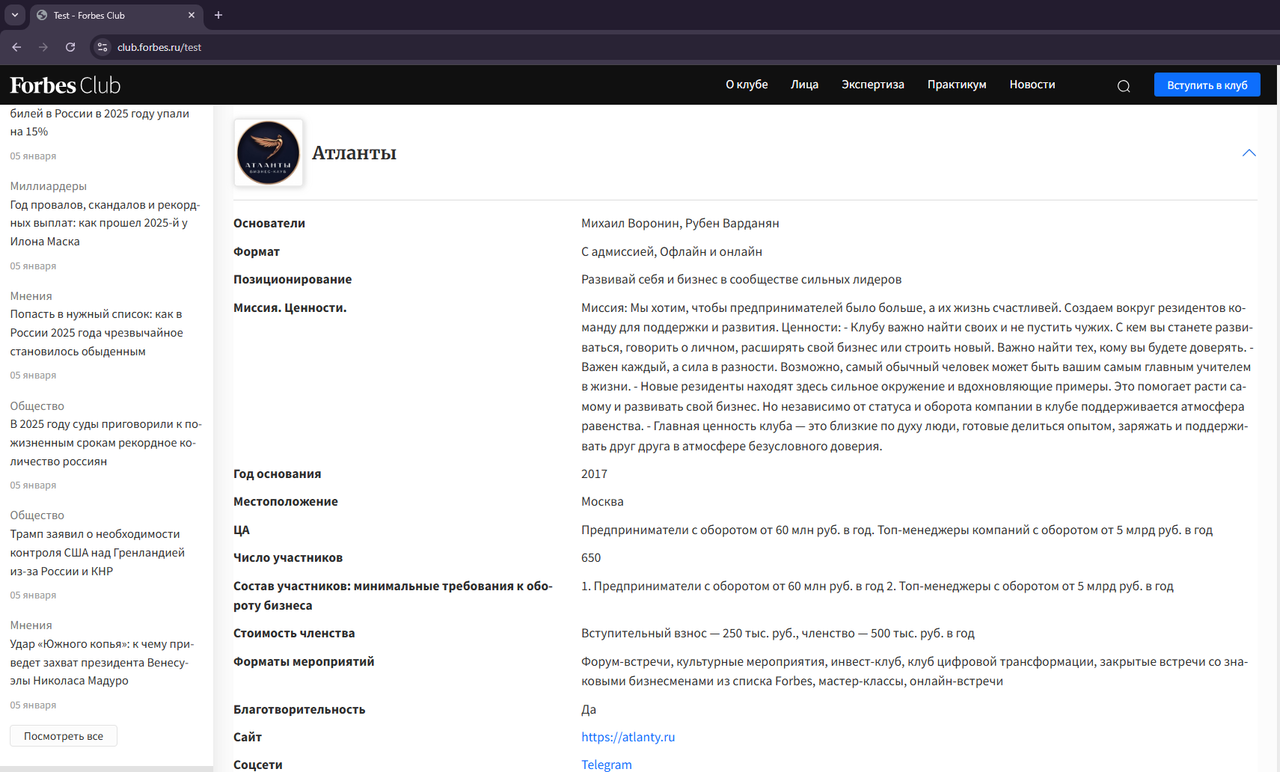Viewport: 1280px width, 772px height.
Task: Click the Стоимость членства row label
Action: [294, 633]
